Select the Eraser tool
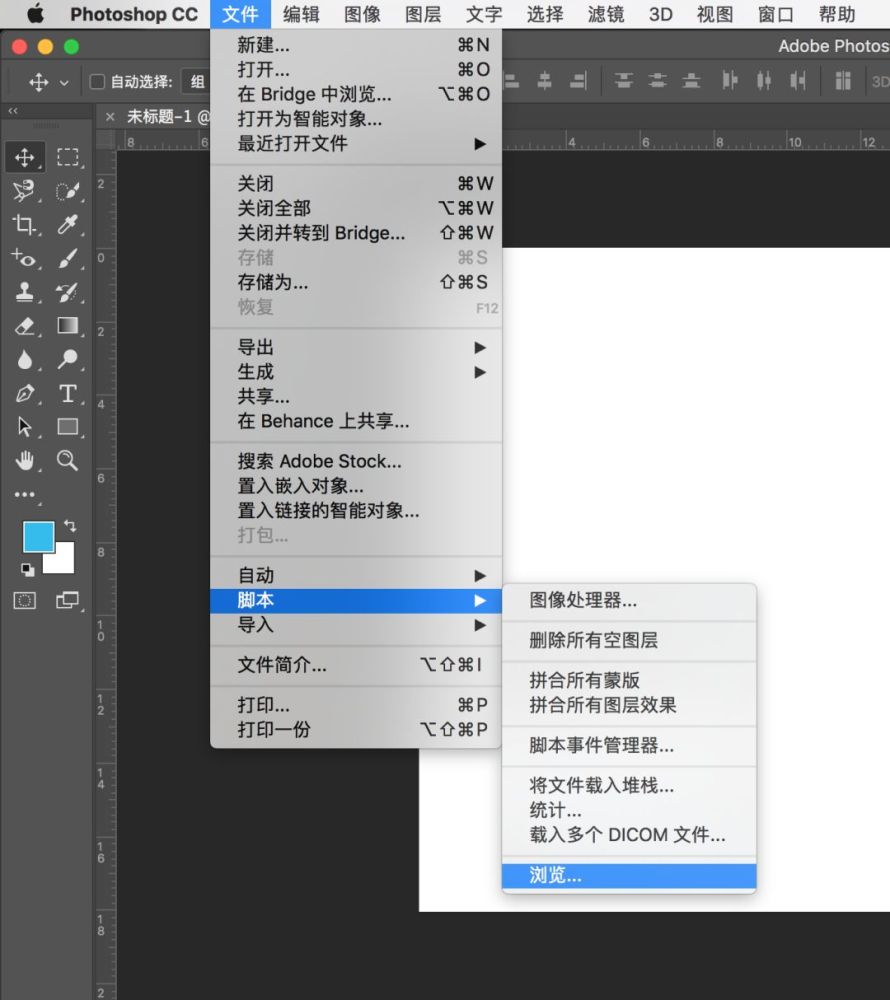This screenshot has height=1000, width=890. (24, 326)
